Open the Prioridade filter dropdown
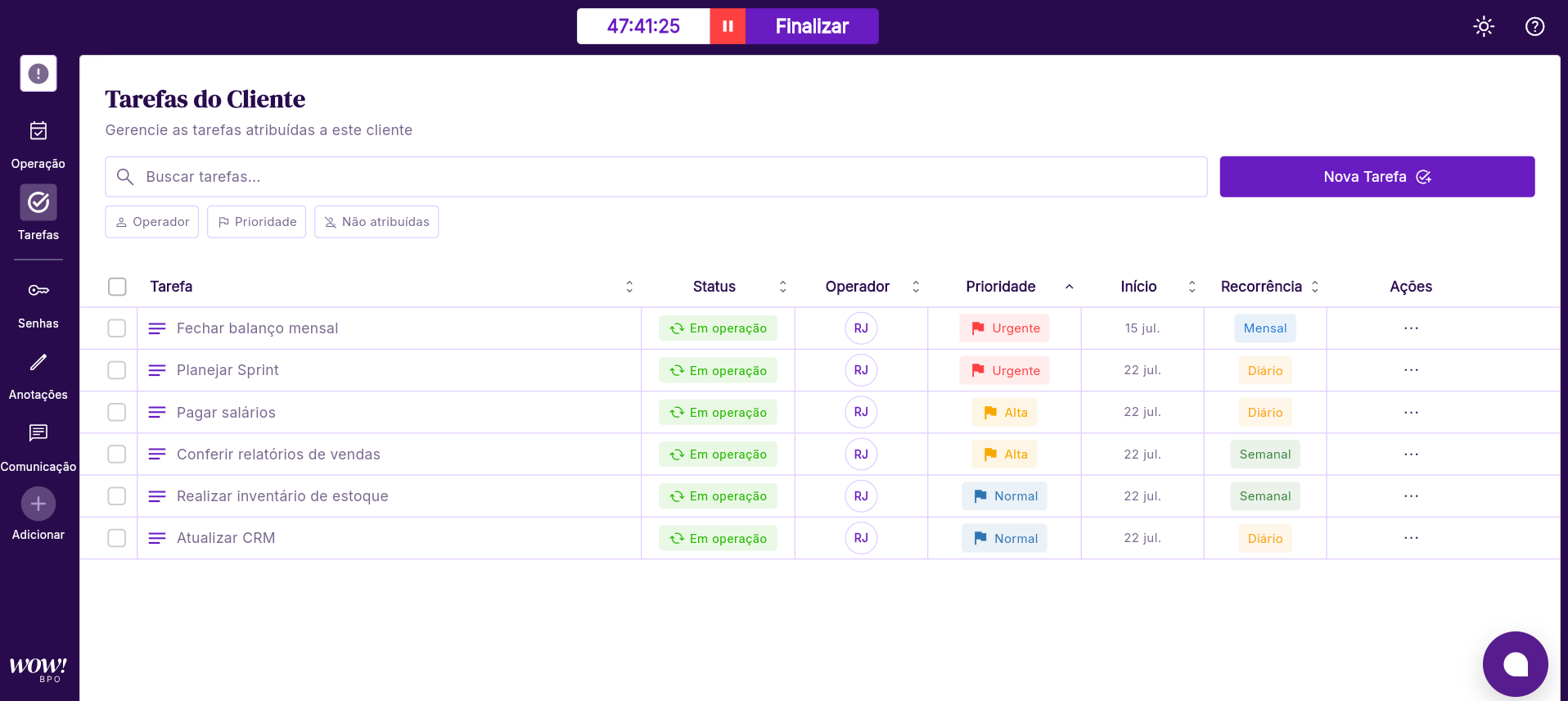 point(257,222)
